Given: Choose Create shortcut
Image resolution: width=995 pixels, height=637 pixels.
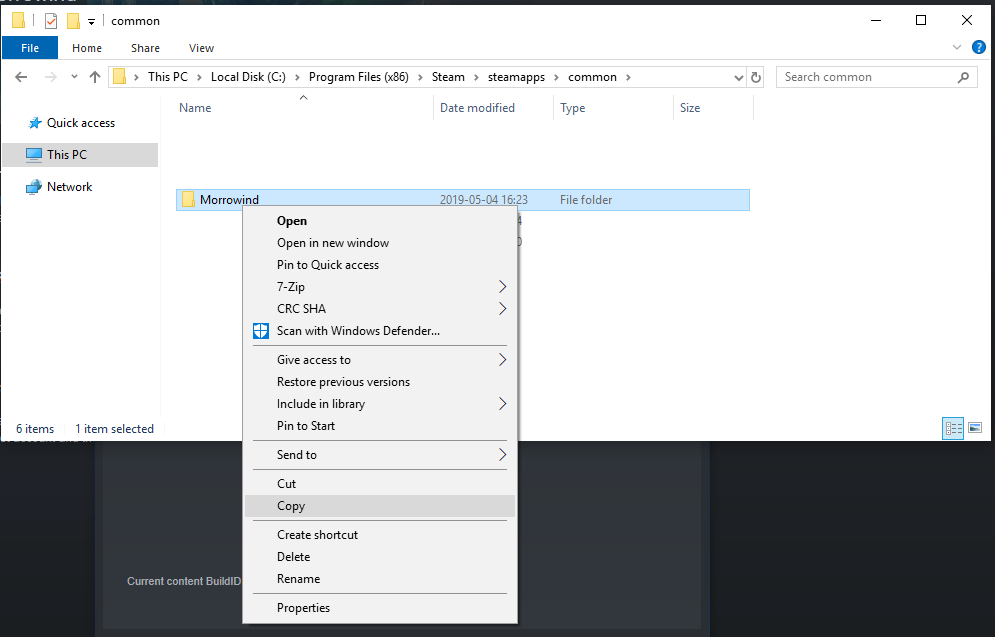Looking at the screenshot, I should click(379, 535).
